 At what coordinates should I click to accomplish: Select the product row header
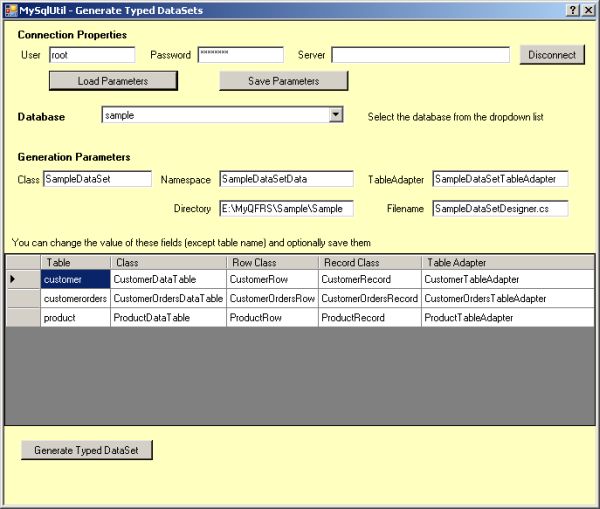click(x=23, y=318)
